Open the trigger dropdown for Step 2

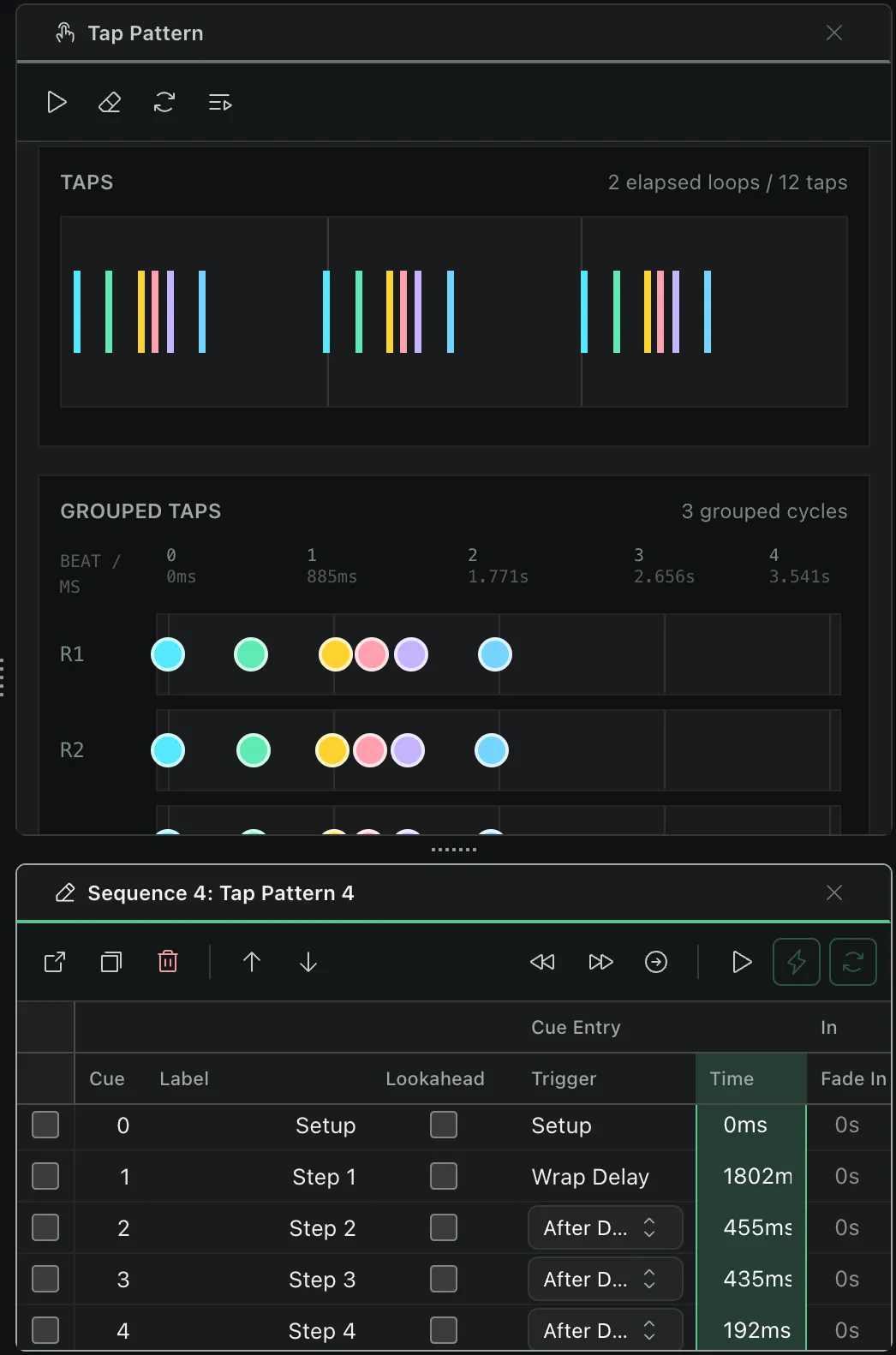pyautogui.click(x=606, y=1227)
